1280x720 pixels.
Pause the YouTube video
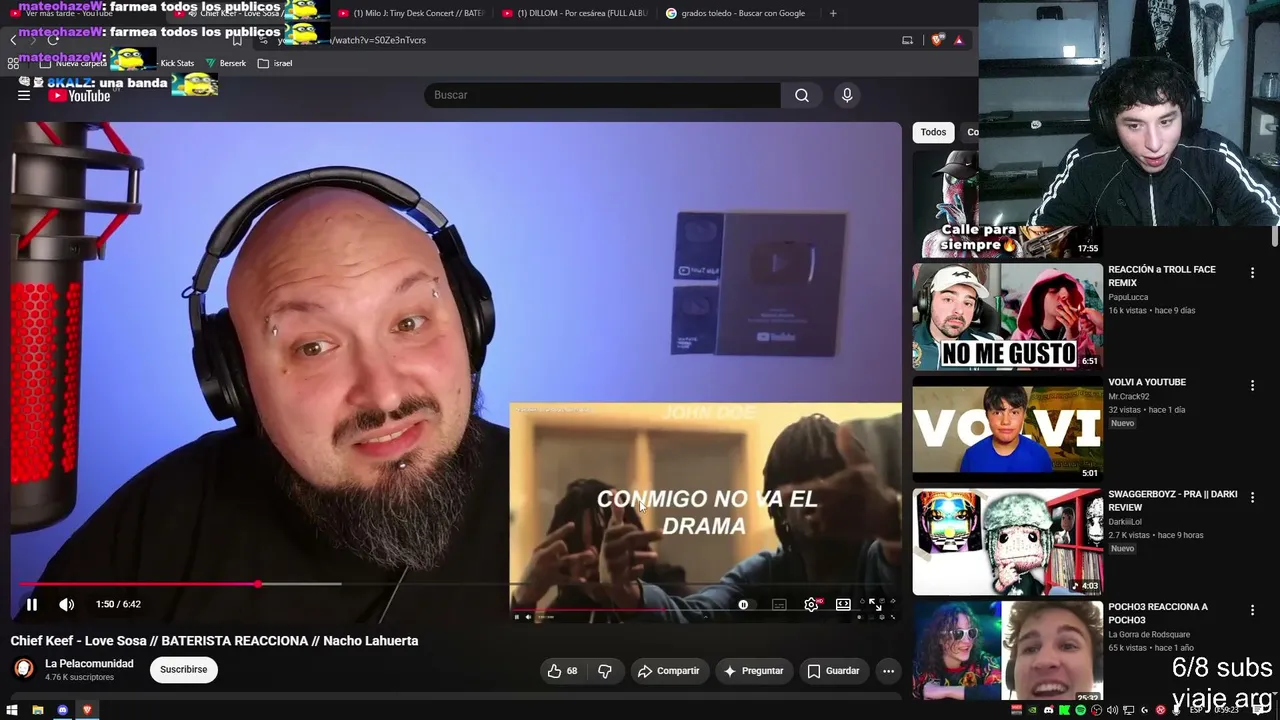tap(32, 604)
